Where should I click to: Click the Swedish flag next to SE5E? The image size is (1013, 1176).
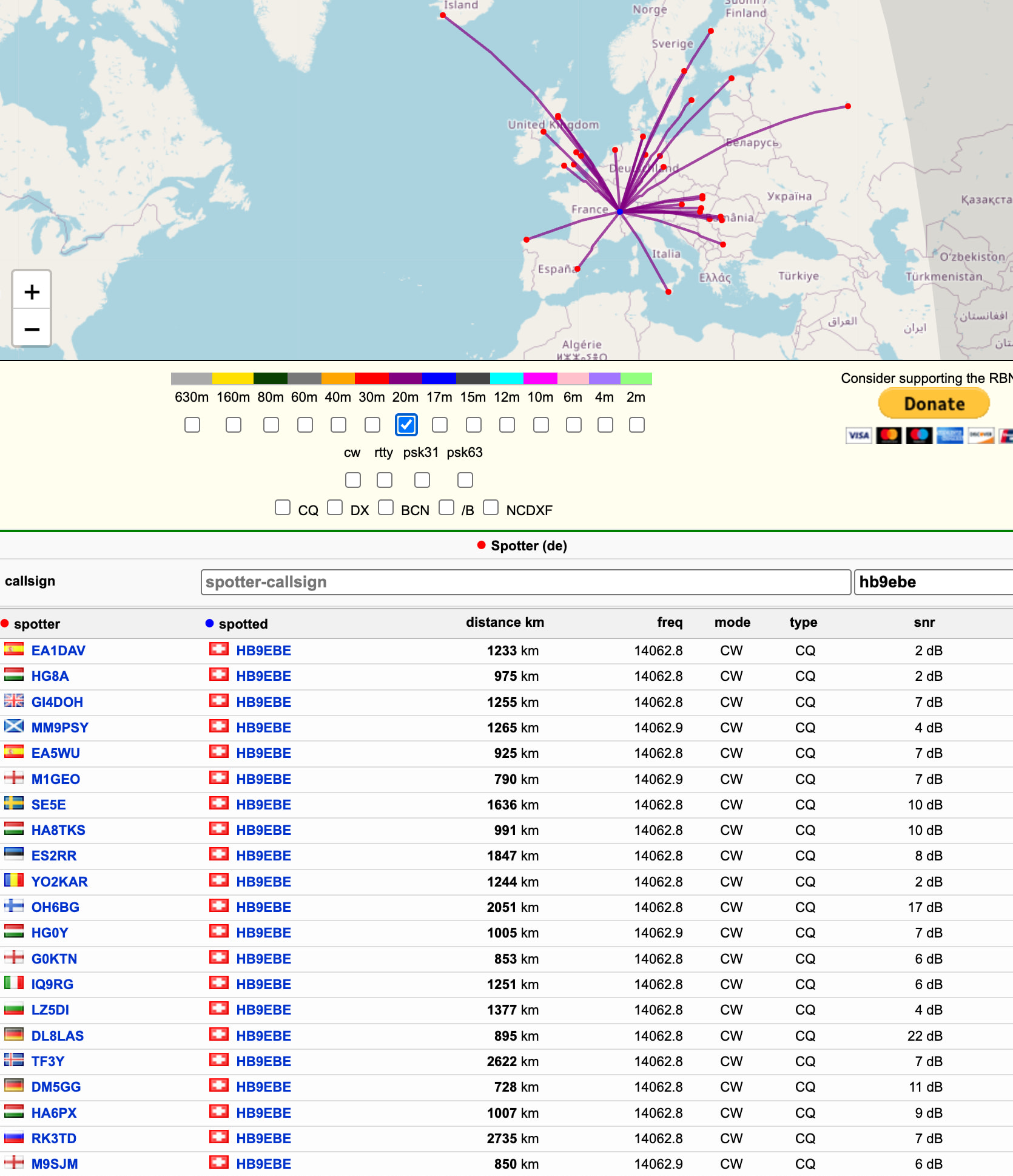[x=14, y=804]
